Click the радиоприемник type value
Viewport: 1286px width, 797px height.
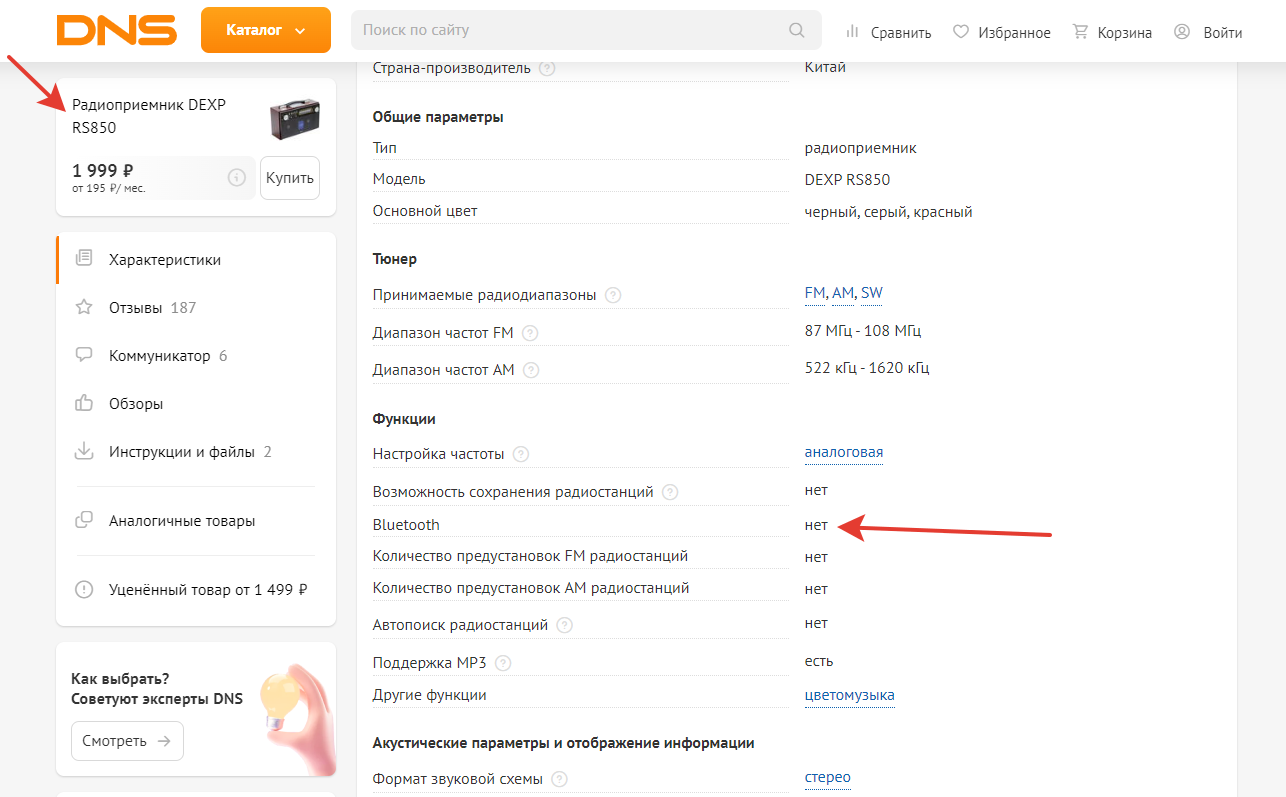(861, 148)
